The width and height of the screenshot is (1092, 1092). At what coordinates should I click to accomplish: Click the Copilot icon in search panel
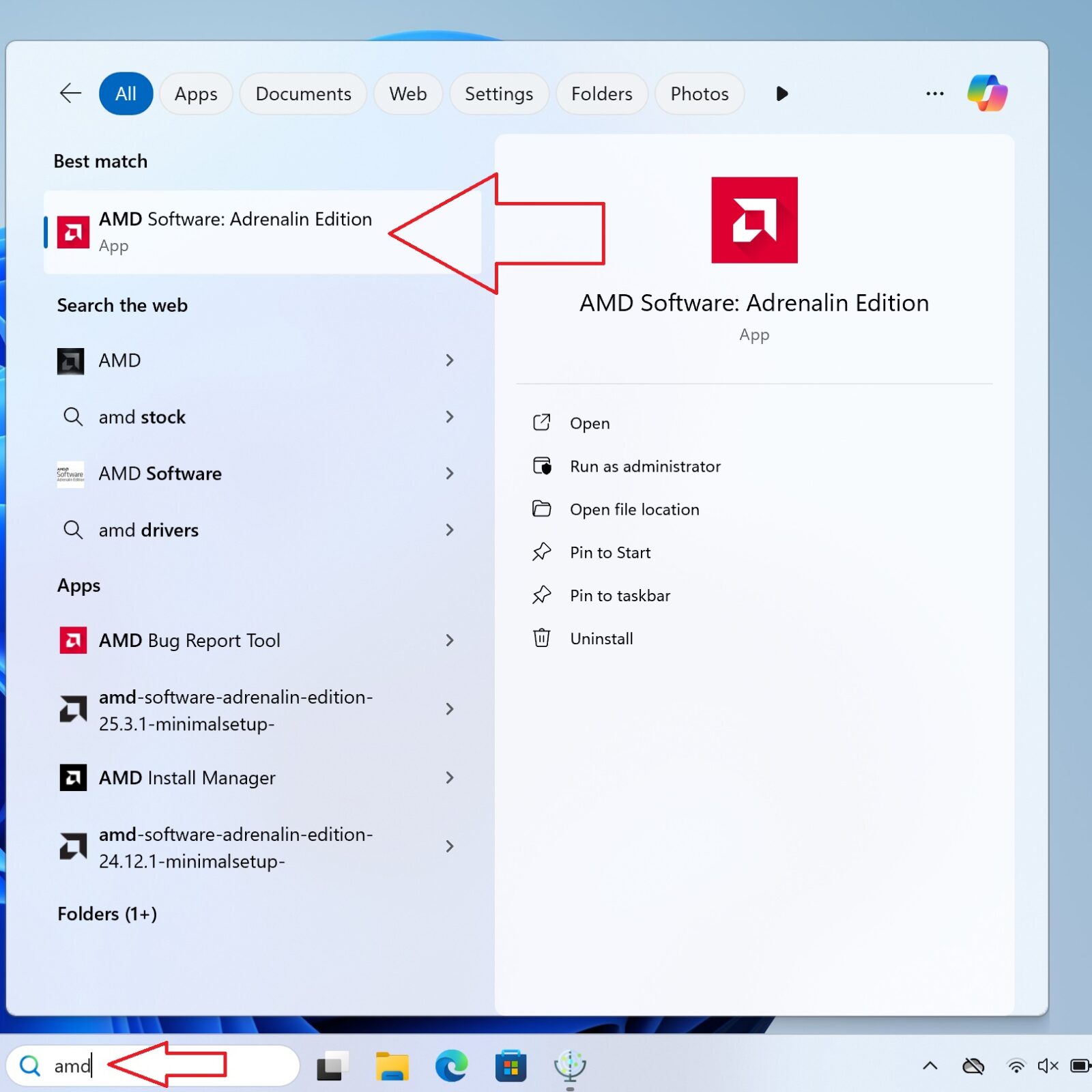[987, 94]
